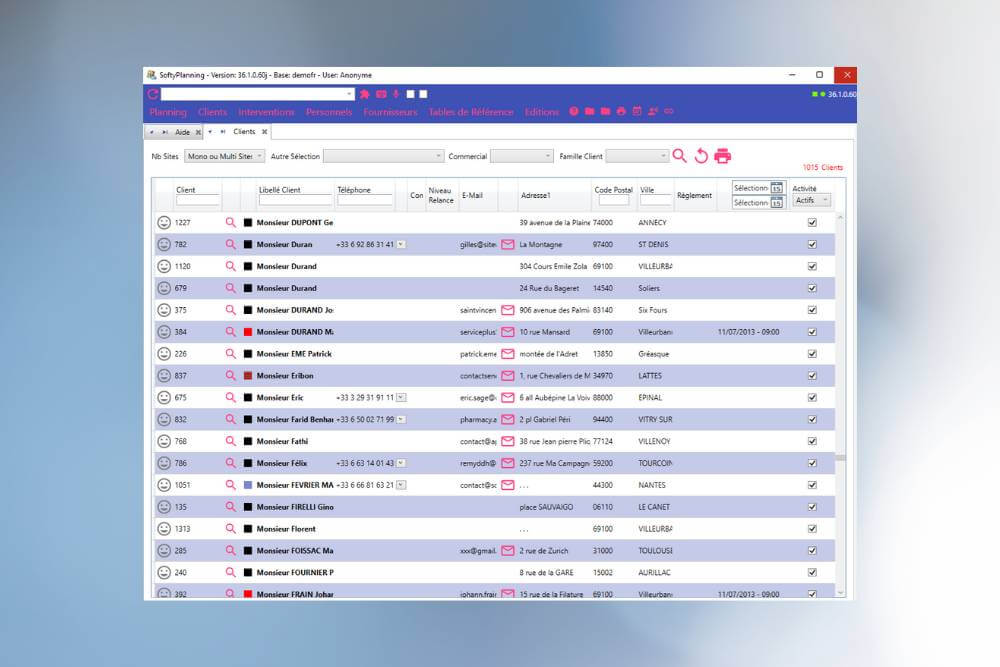Screen dimensions: 1000x667
Task: Open the magnifier for client 1227
Action: pos(231,222)
